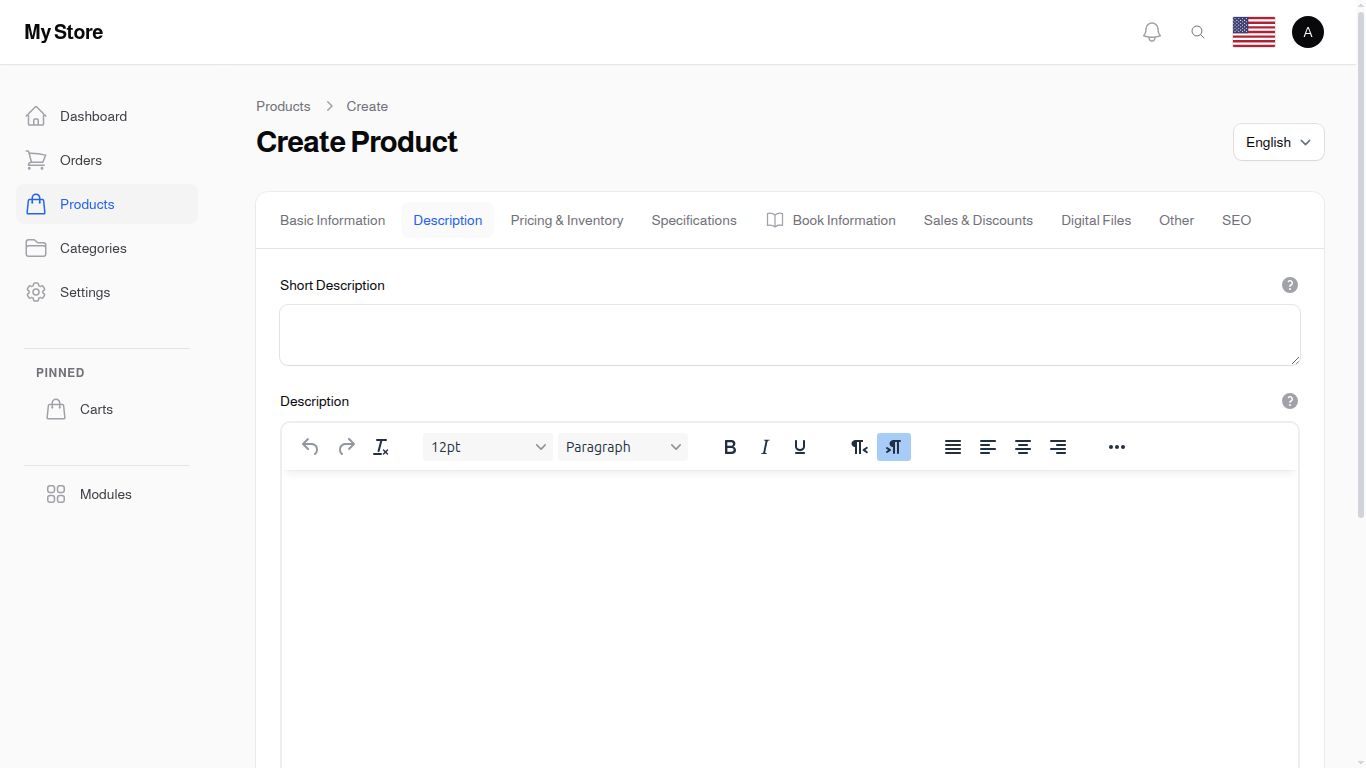
Task: Open the Carts pinned section
Action: (96, 409)
